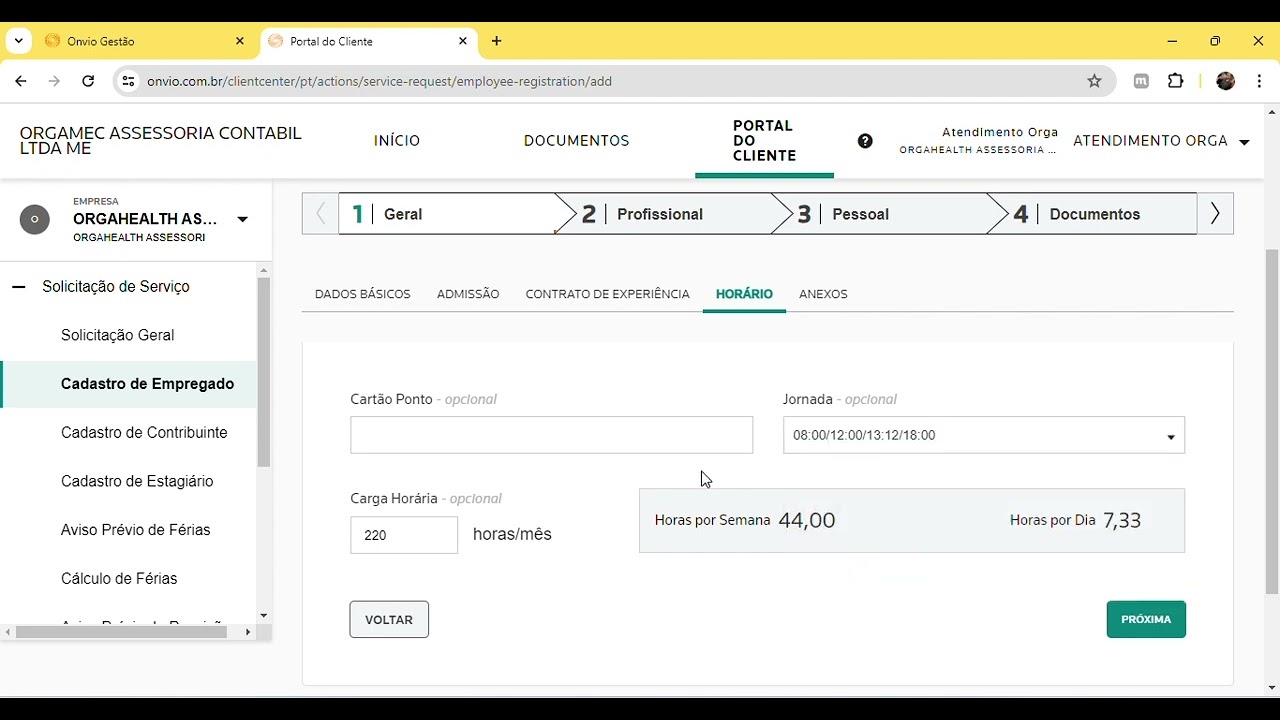Click the Horas por Dia 7,33 value
Screen dimensions: 1280x720
point(1122,520)
